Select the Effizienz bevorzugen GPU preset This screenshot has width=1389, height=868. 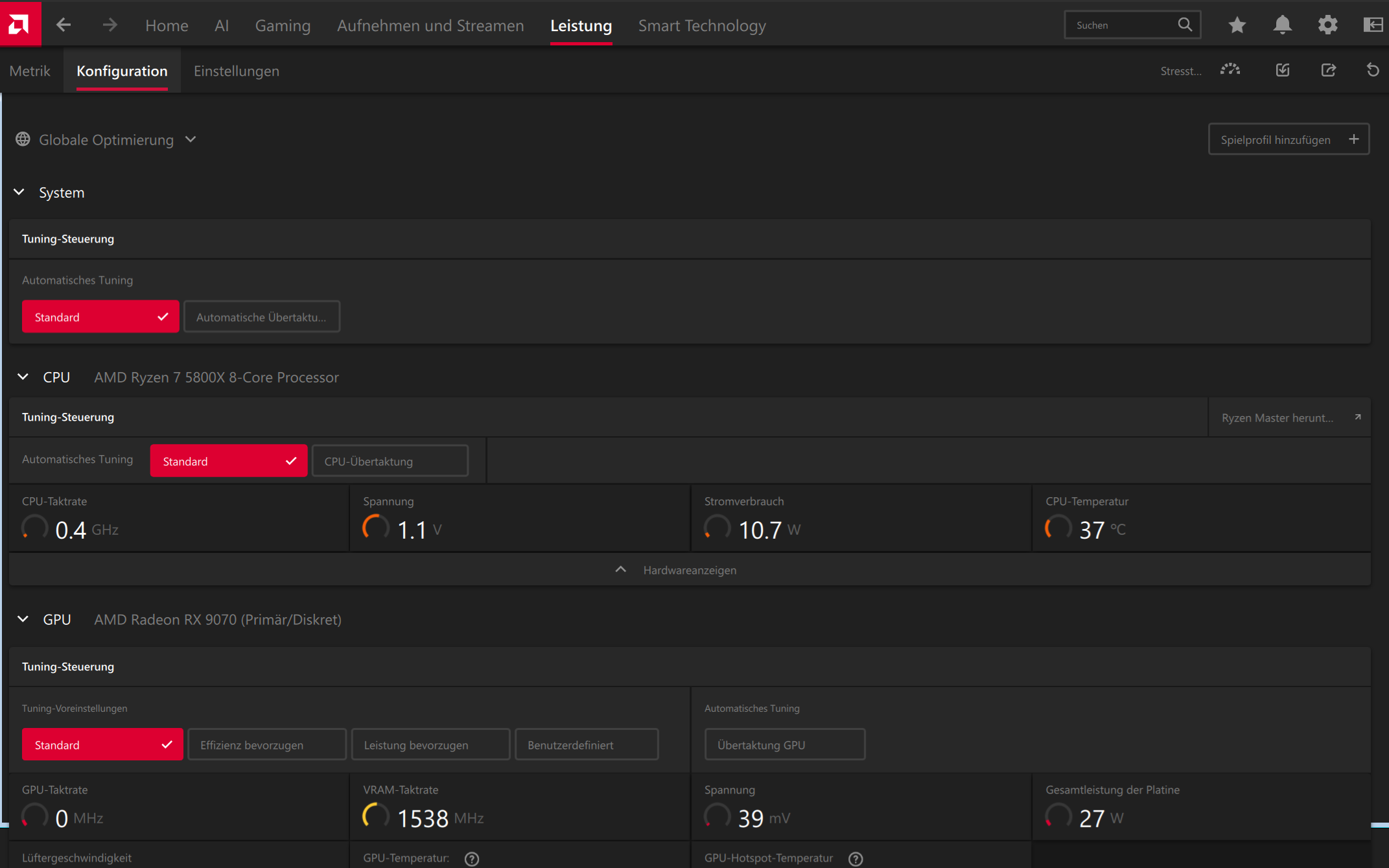pos(266,745)
